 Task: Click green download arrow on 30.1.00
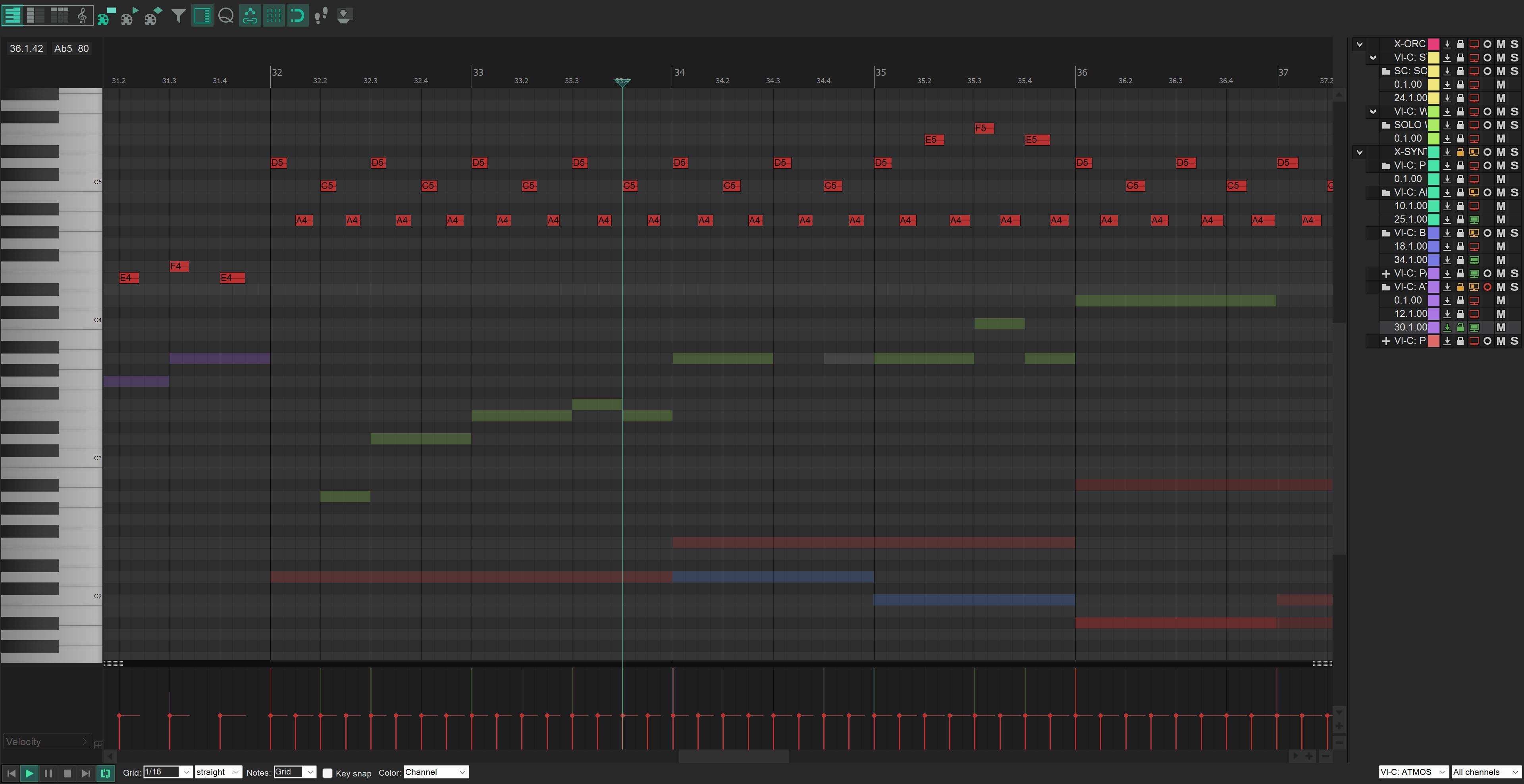click(x=1447, y=328)
